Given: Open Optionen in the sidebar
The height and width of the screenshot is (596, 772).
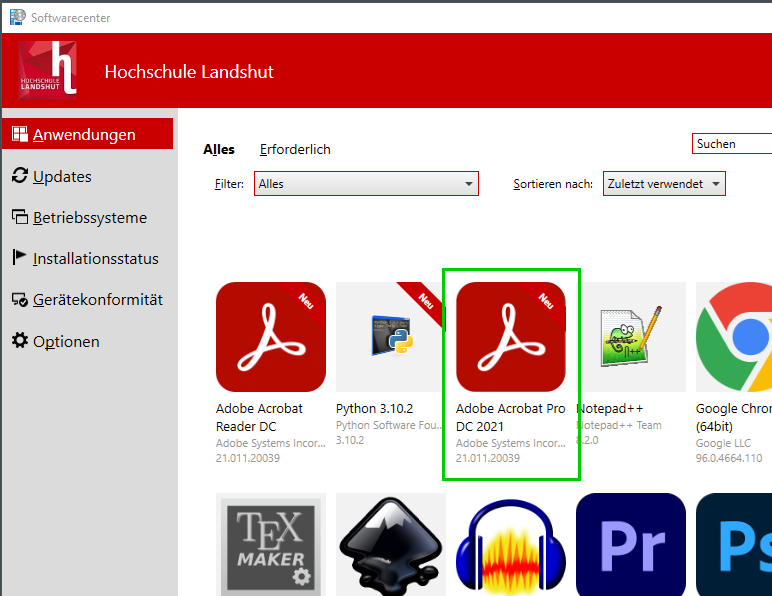Looking at the screenshot, I should (66, 341).
